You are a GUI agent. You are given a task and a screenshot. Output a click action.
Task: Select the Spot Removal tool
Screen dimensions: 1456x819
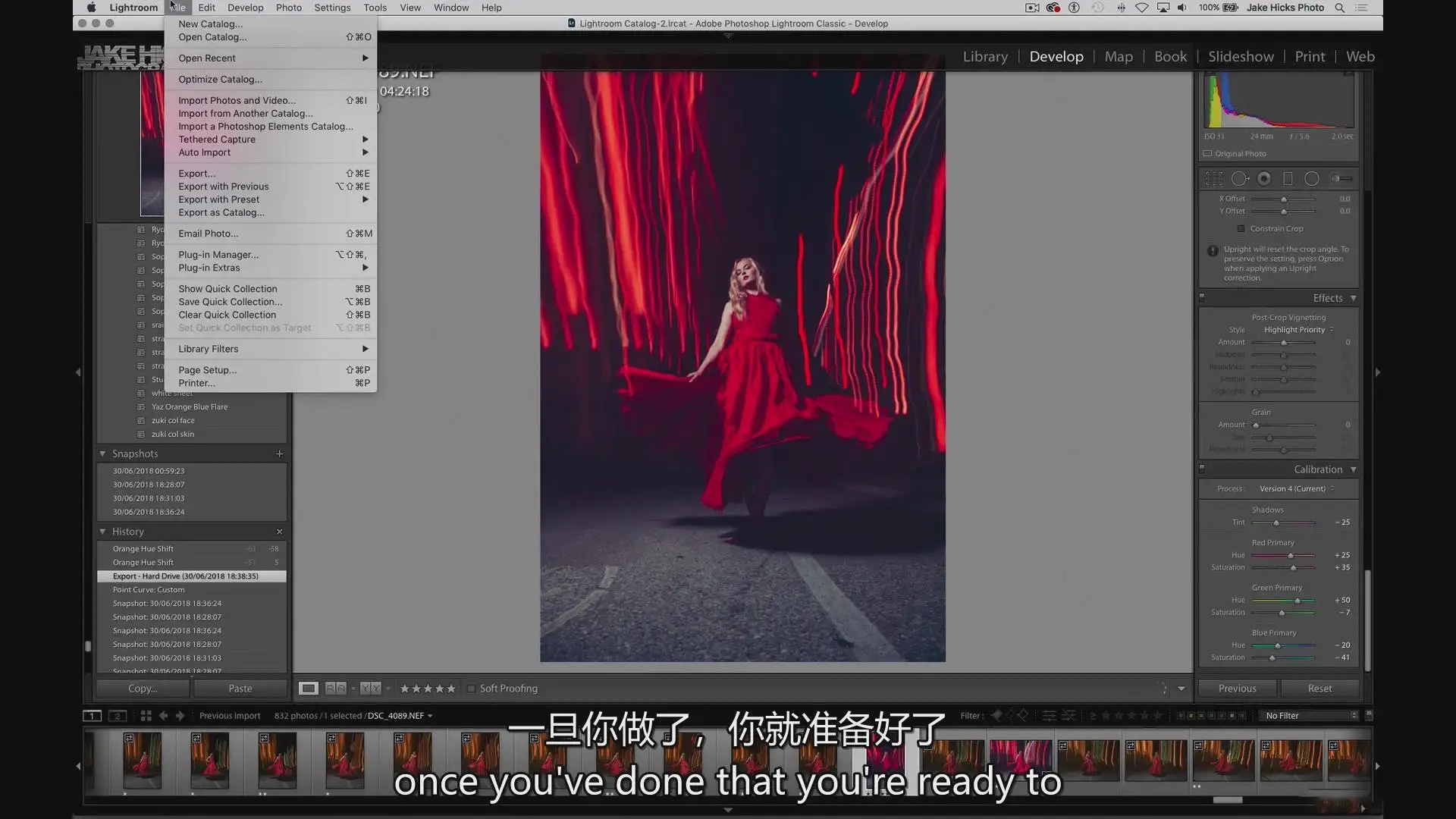(x=1240, y=179)
